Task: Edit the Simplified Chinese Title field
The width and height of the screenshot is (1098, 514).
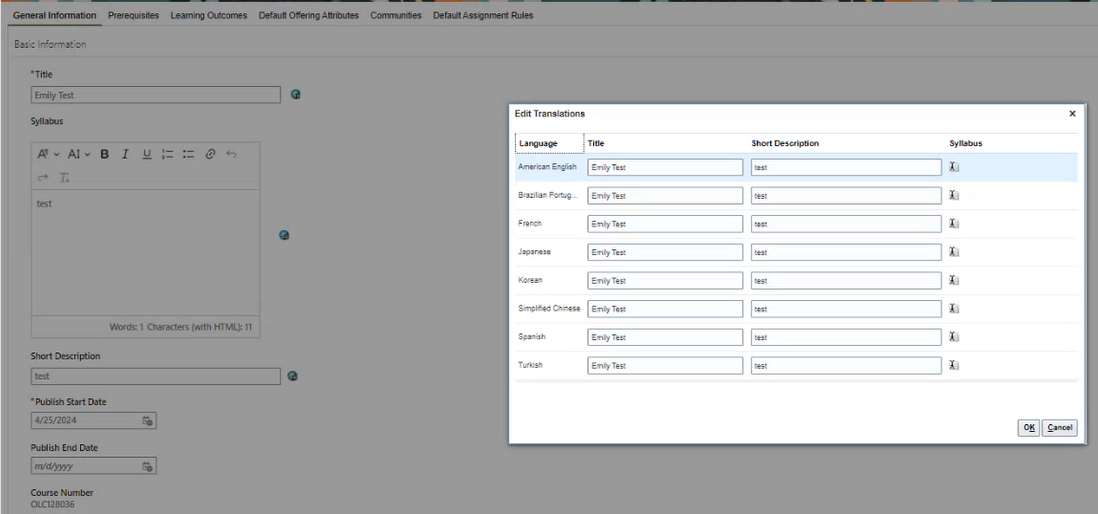Action: [665, 309]
